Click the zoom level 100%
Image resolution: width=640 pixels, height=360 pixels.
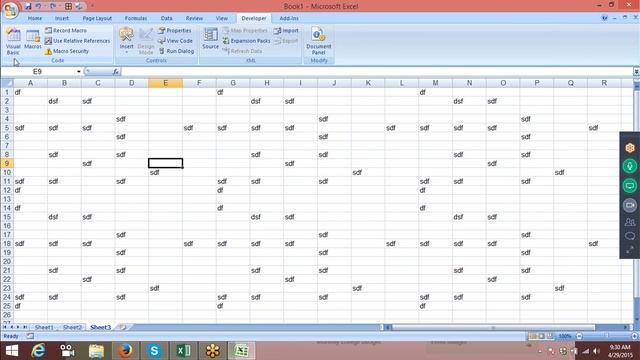tap(565, 336)
